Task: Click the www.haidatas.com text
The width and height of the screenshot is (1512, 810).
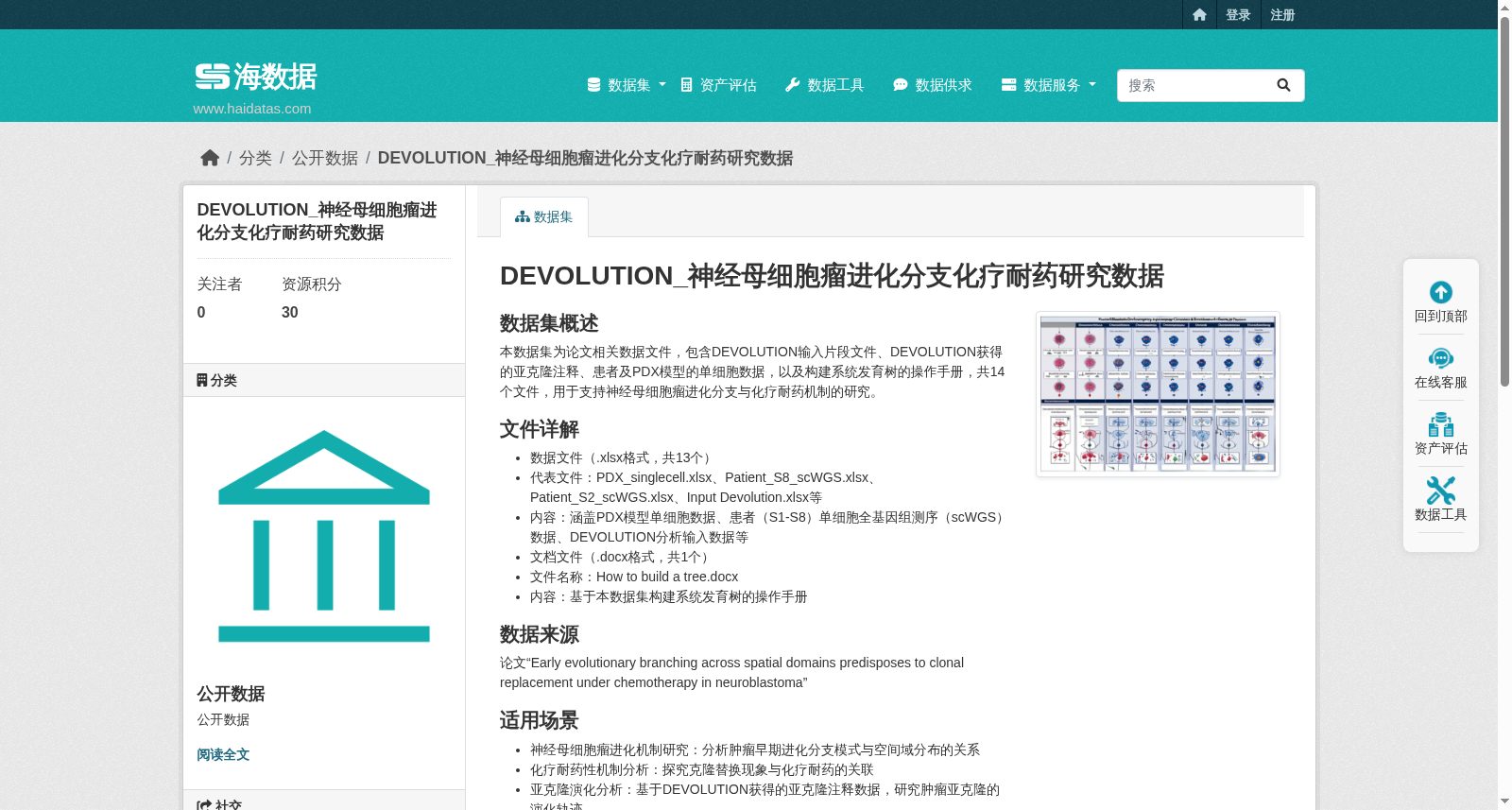Action: tap(252, 109)
